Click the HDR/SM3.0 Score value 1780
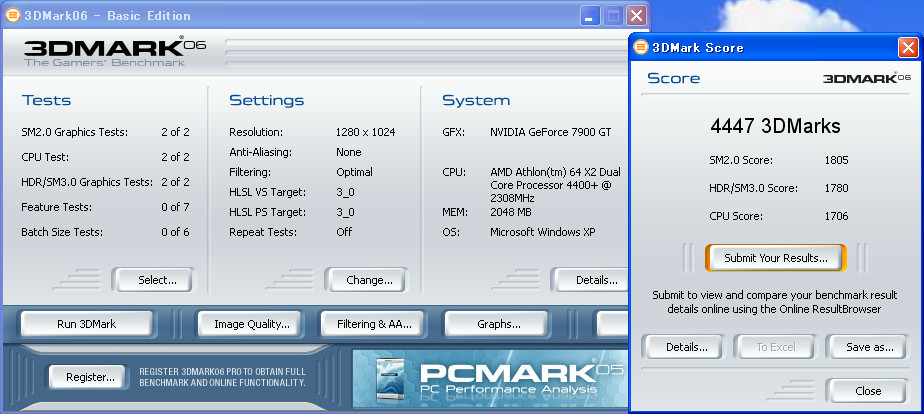Viewport: 924px width, 414px height. click(837, 188)
